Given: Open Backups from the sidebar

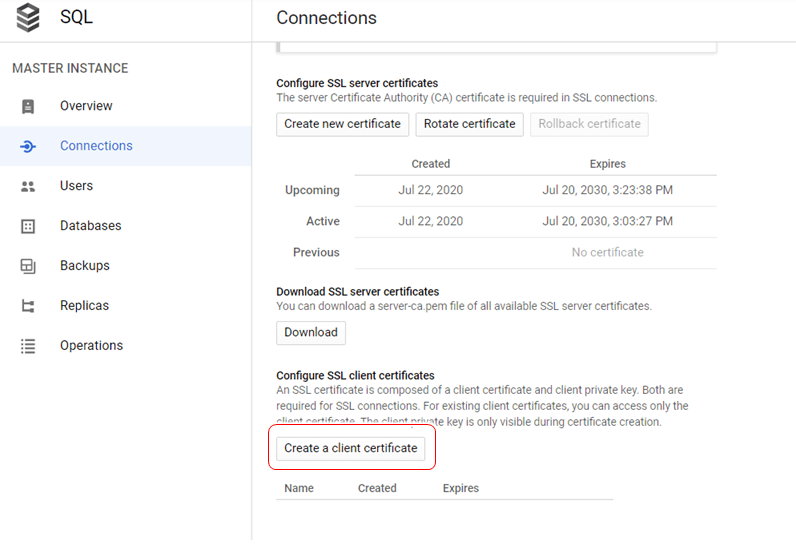Looking at the screenshot, I should point(84,266).
